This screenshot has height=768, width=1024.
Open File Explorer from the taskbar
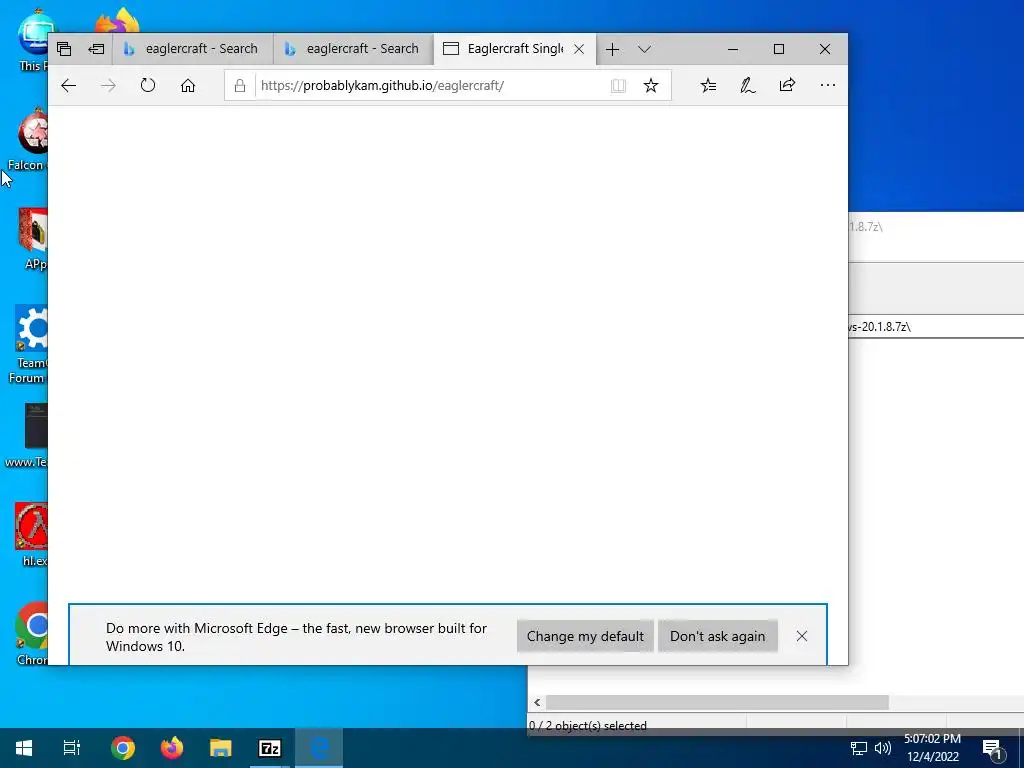(221, 748)
